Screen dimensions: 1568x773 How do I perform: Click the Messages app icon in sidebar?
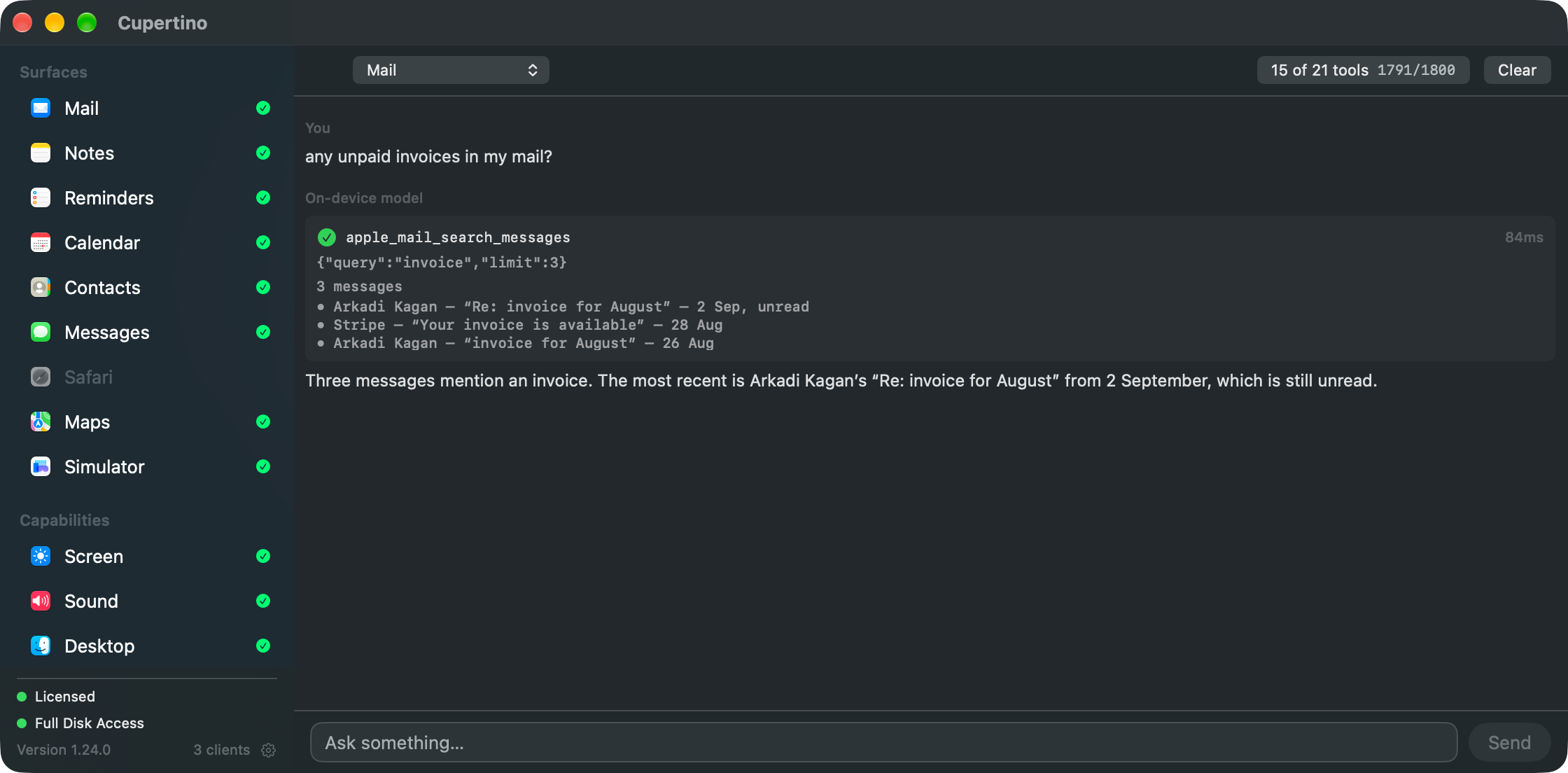41,332
